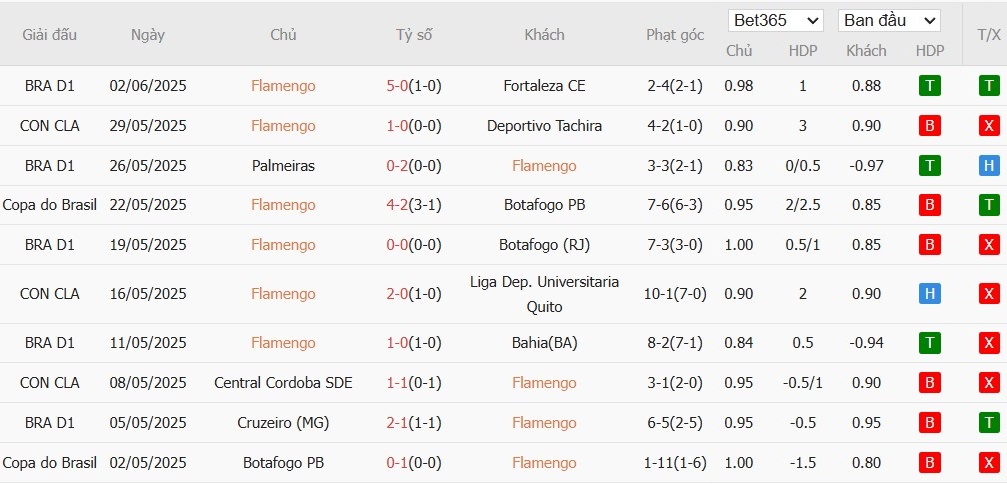Click the green T badge for Fortaleza CE HDP

click(x=930, y=86)
